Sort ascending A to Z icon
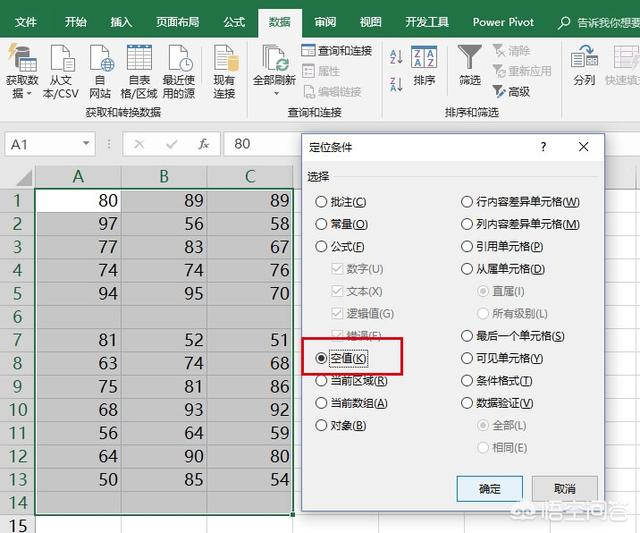Viewport: 640px width, 533px height. pos(396,57)
